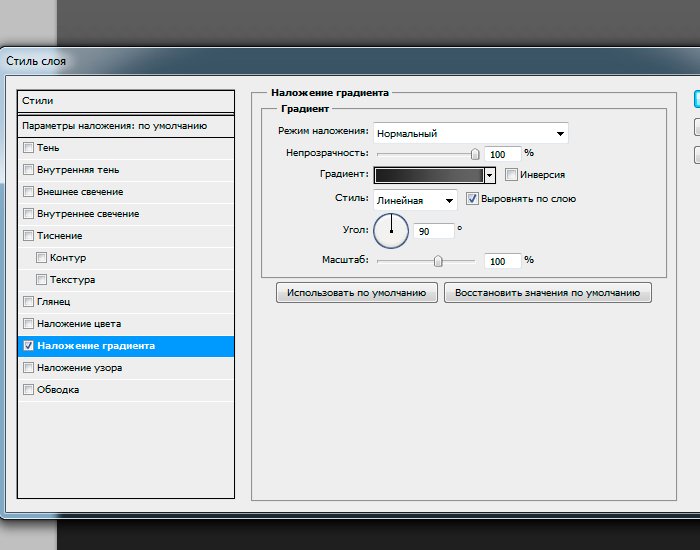Screen dimensions: 700x550
Task: Click the Непрозрачность slider handle
Action: tap(475, 154)
